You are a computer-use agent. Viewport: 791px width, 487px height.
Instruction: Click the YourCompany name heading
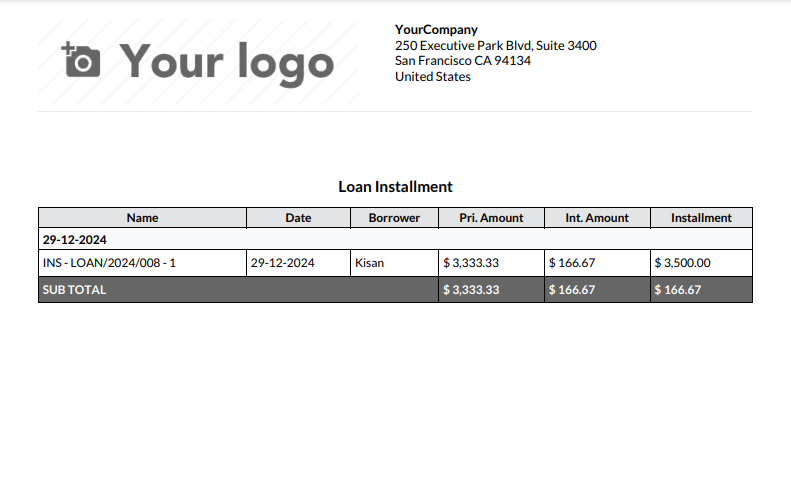pos(436,29)
